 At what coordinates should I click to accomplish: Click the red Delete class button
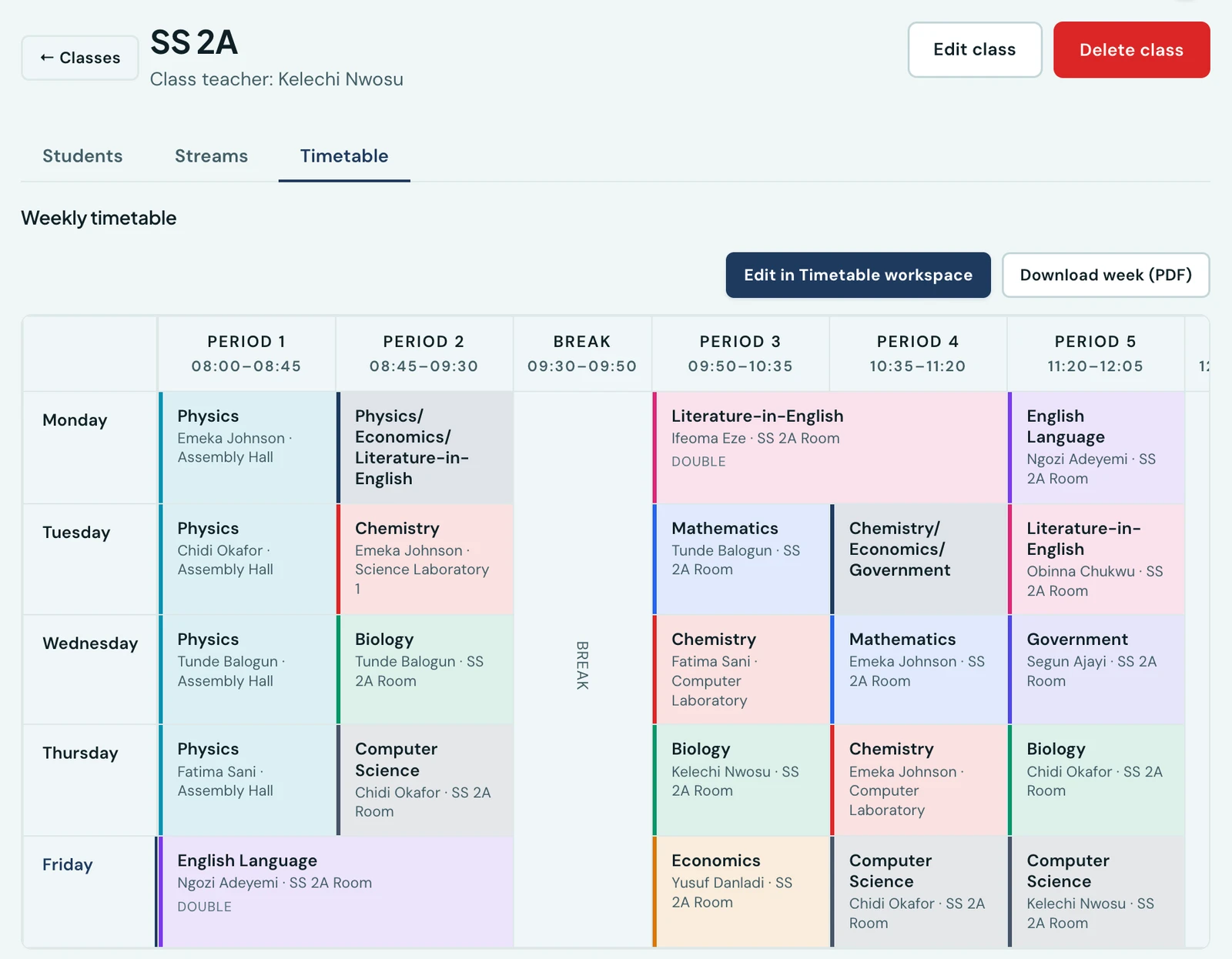1131,50
